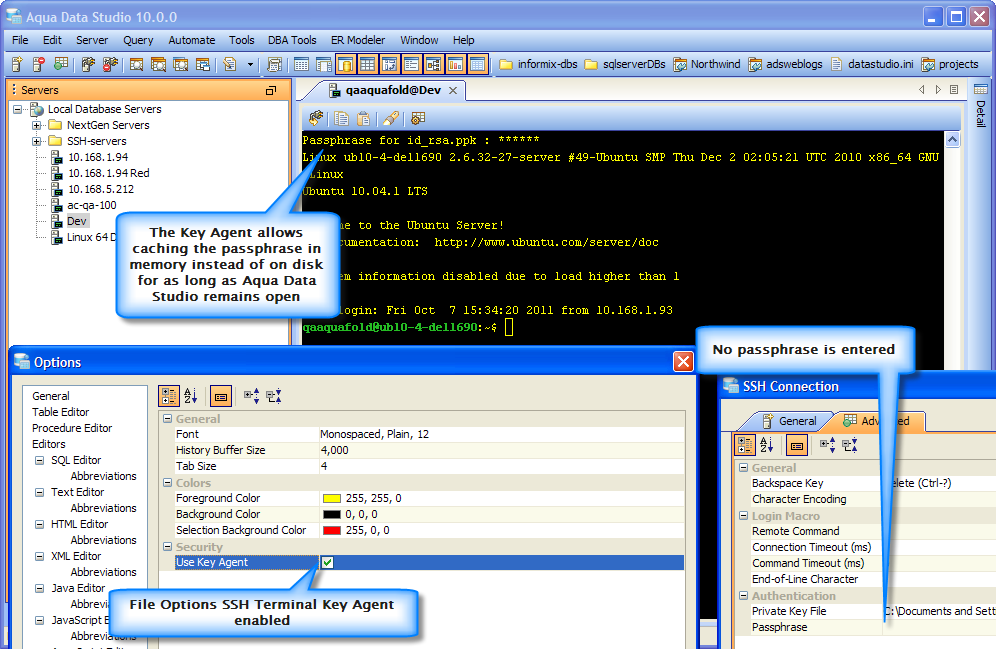Close the Options dialog
This screenshot has height=649, width=996.
pyautogui.click(x=683, y=361)
